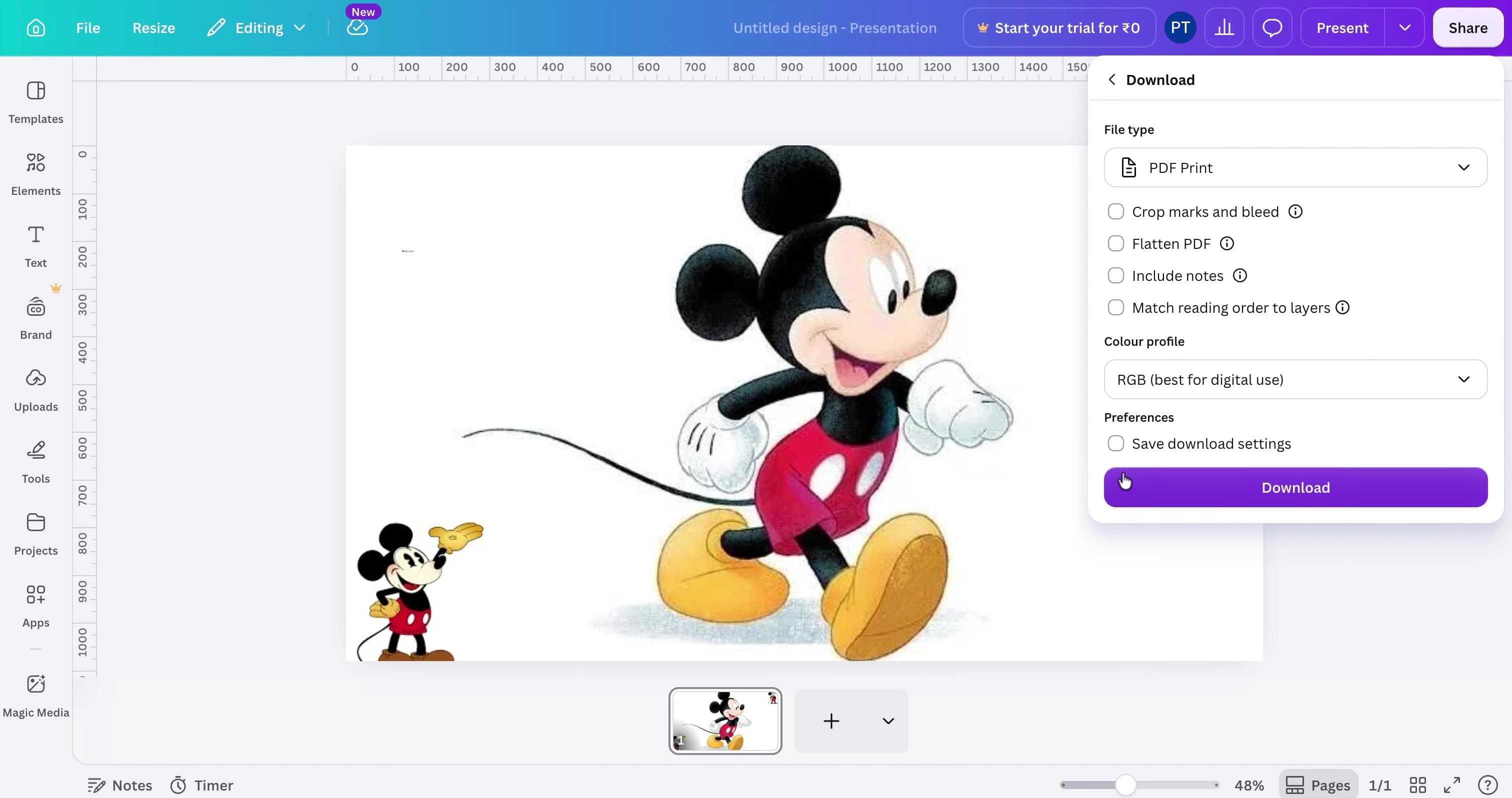Enter fullscreen with the expand arrows icon
1512x798 pixels.
[x=1452, y=785]
